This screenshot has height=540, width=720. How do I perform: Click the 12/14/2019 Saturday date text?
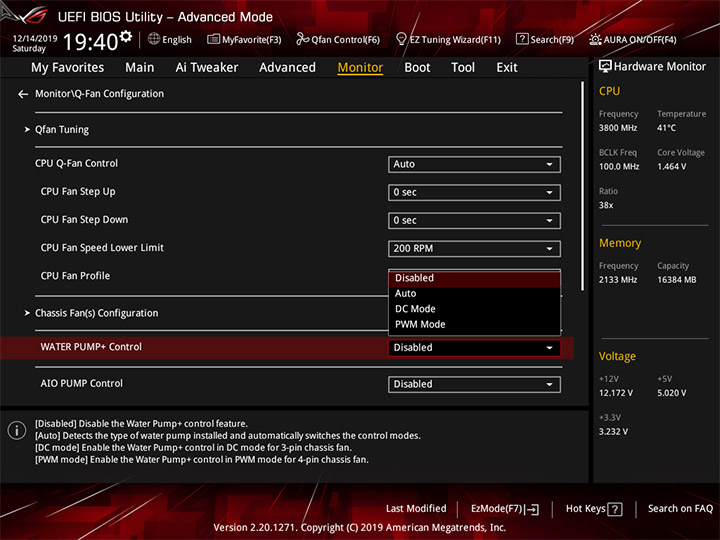coord(34,43)
